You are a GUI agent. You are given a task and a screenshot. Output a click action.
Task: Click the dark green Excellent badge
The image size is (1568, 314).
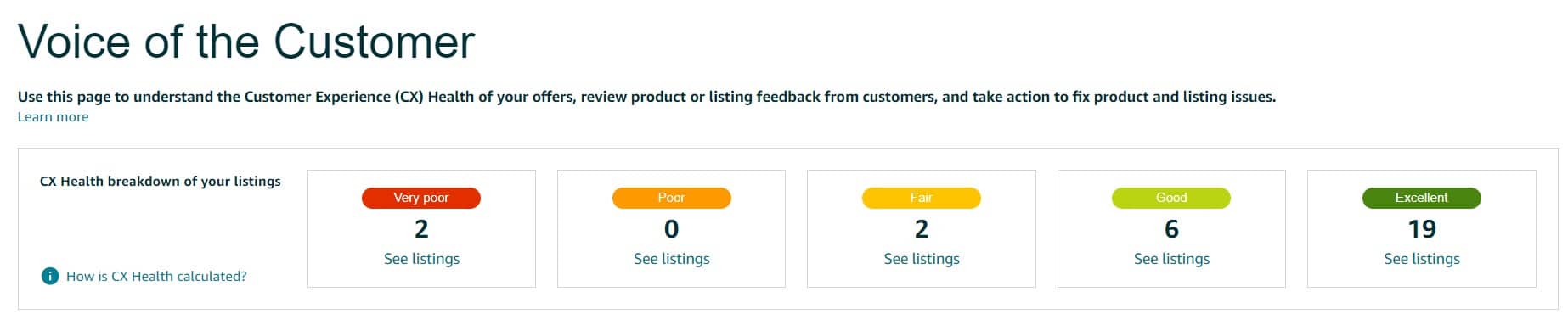[x=1422, y=198]
